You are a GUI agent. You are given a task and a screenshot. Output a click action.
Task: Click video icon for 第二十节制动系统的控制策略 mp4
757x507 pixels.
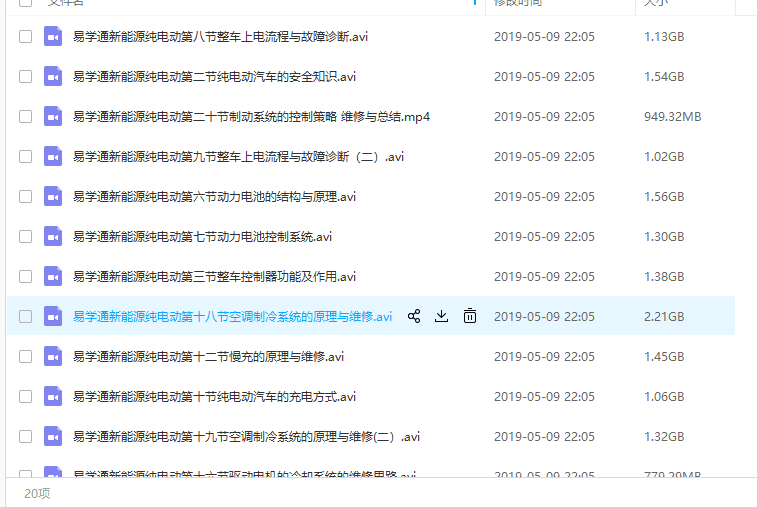(x=53, y=117)
